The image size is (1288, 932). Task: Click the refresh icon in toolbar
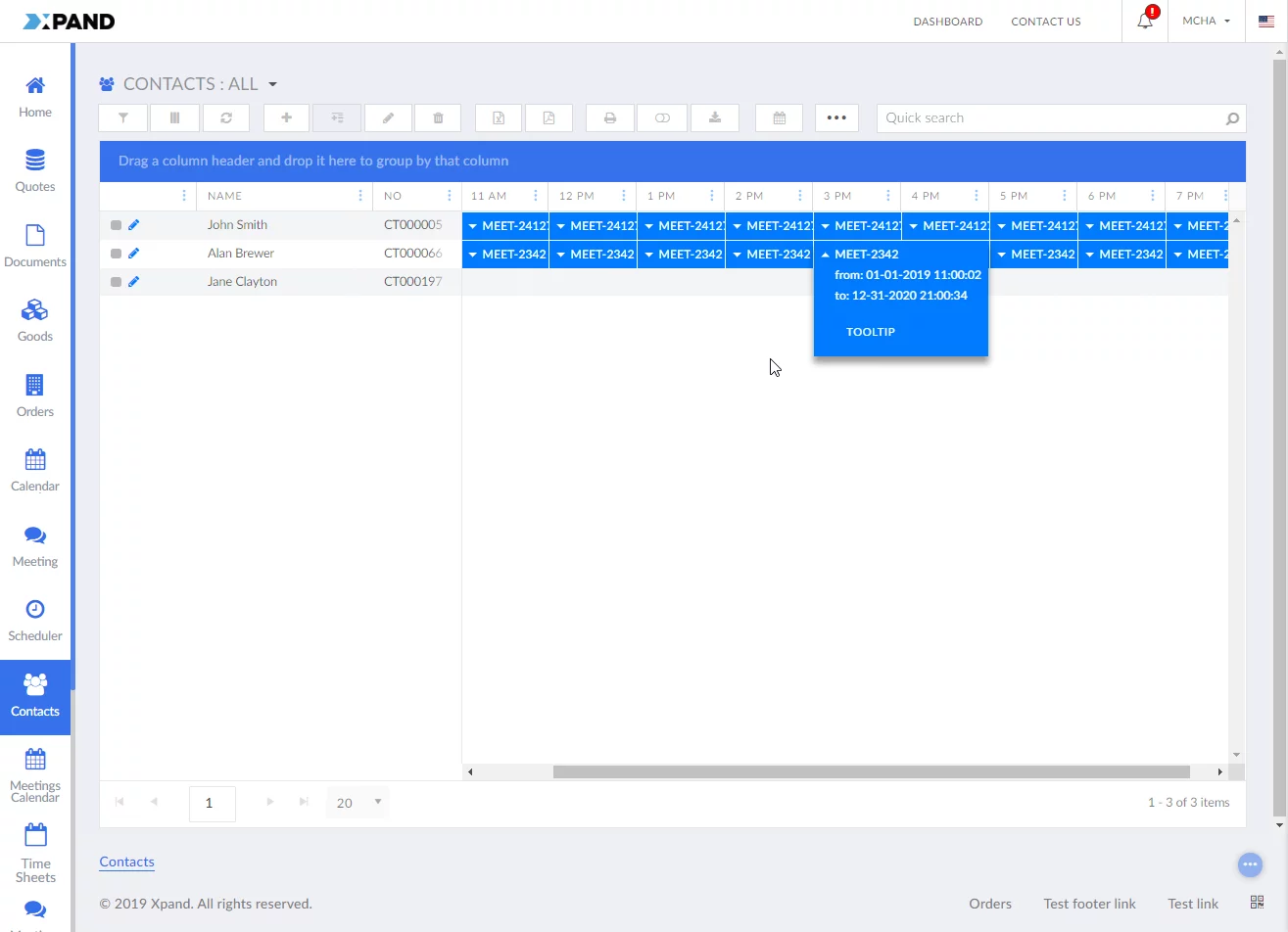click(x=226, y=118)
